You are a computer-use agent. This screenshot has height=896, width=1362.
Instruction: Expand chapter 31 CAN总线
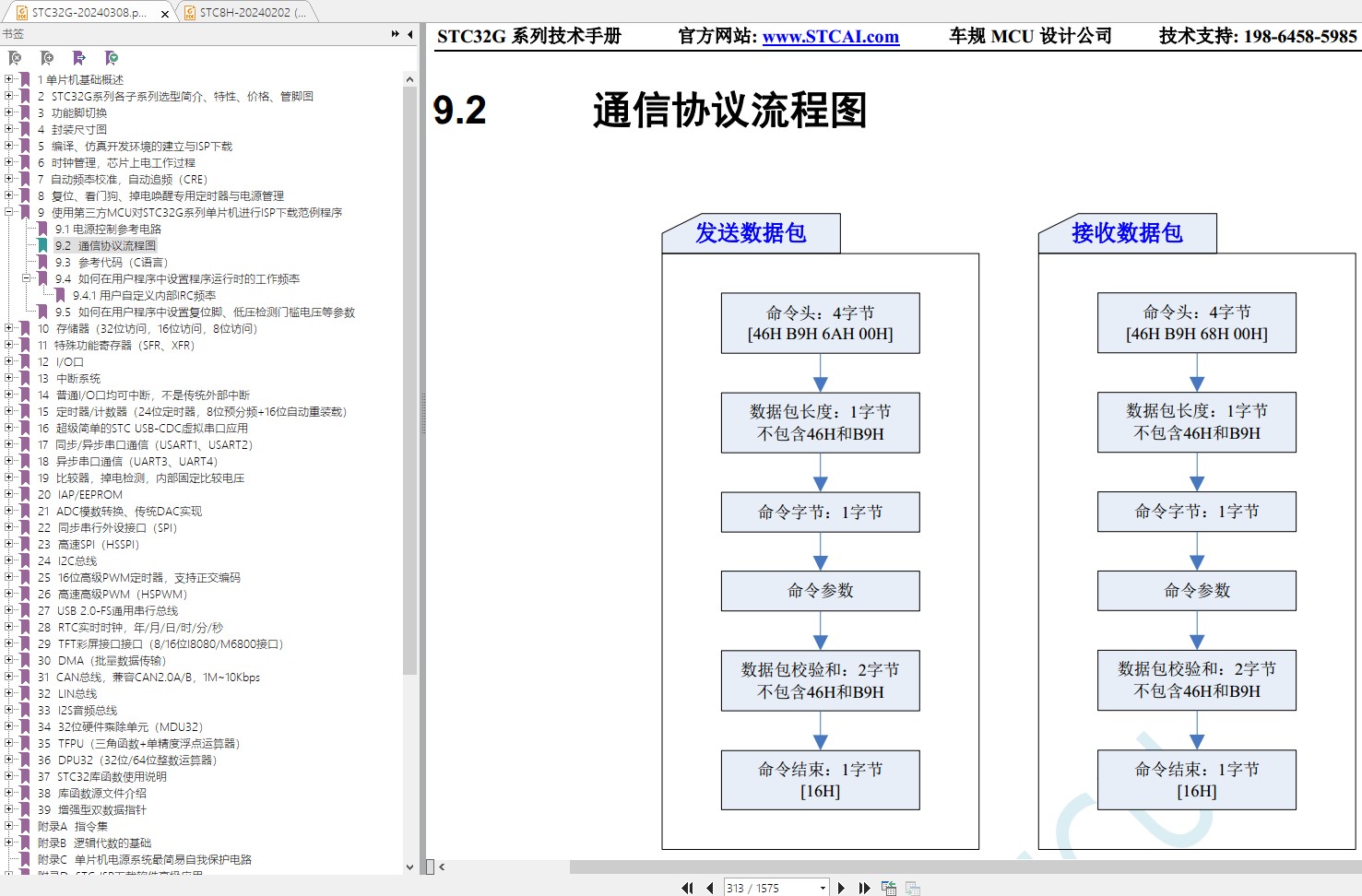9,677
